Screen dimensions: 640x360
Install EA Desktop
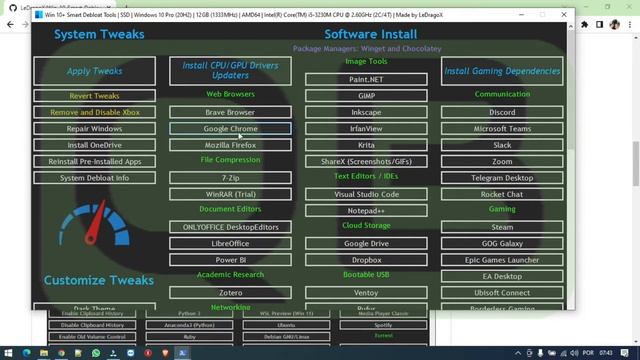(x=502, y=276)
